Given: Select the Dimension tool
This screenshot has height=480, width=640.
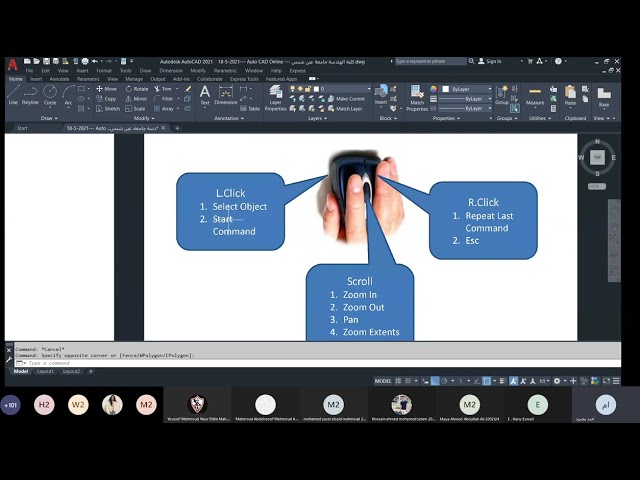Looking at the screenshot, I should tap(226, 95).
